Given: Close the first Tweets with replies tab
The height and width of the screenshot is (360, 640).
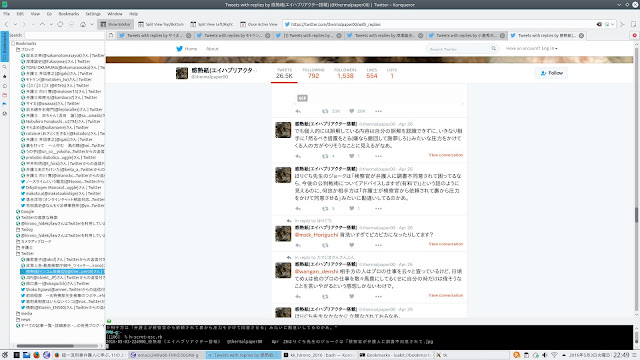Looking at the screenshot, I should click(189, 36).
